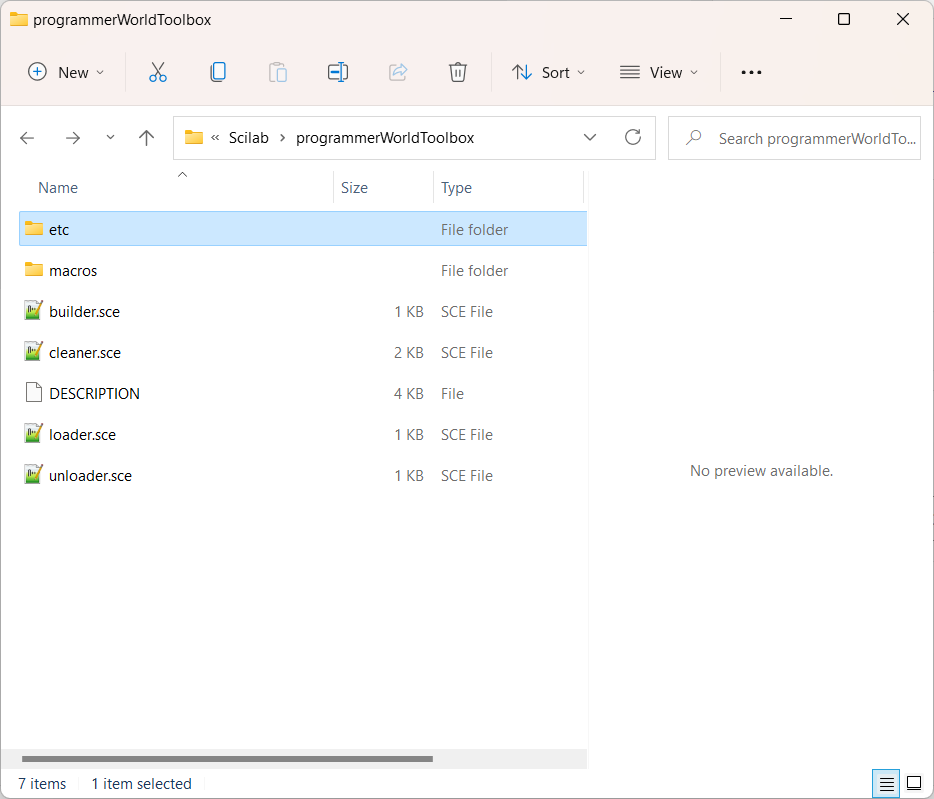This screenshot has height=799, width=934.
Task: Click the SCE File type of builder.sce
Action: [x=467, y=312]
